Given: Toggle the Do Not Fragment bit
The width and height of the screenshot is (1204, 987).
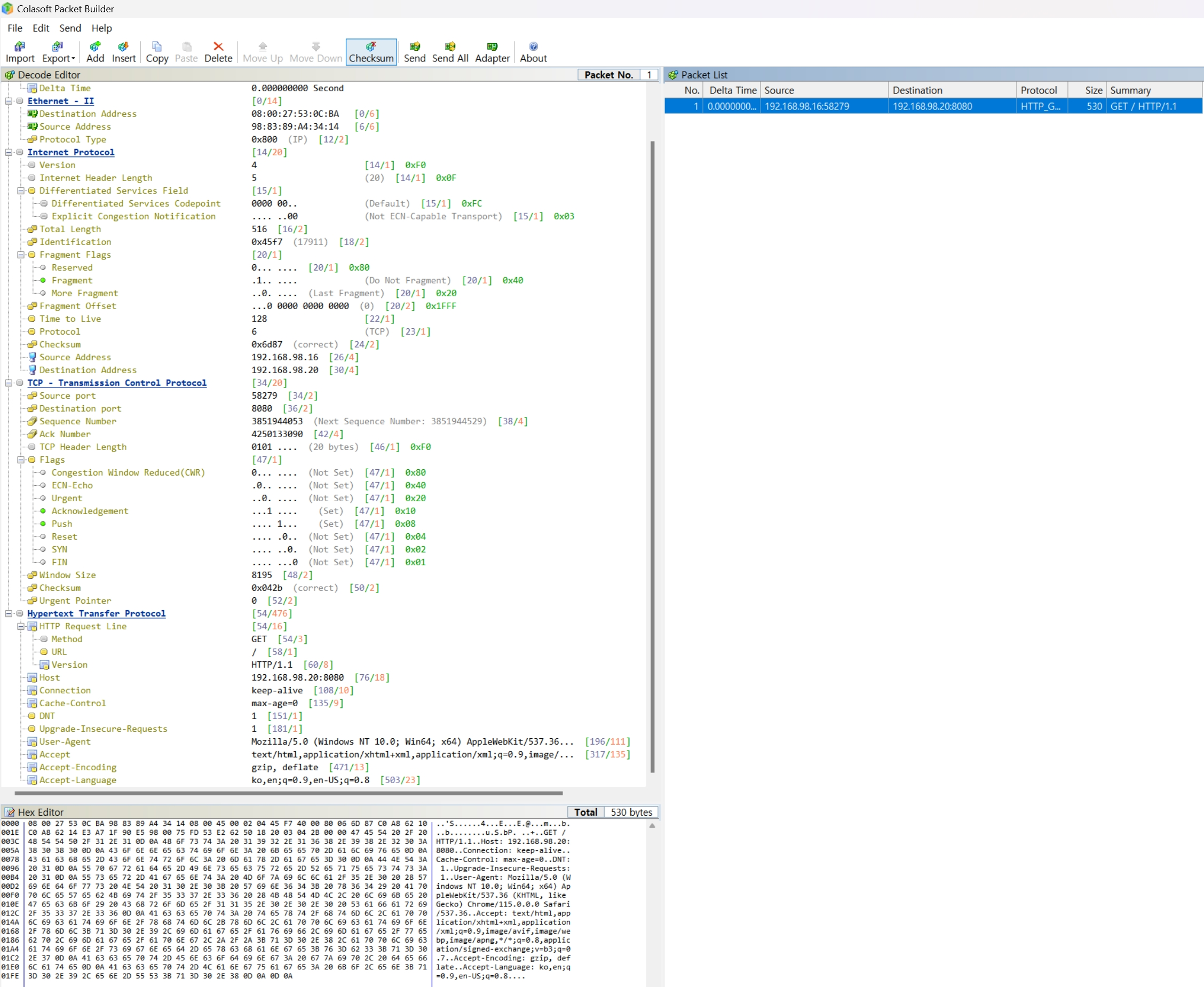Looking at the screenshot, I should click(43, 280).
